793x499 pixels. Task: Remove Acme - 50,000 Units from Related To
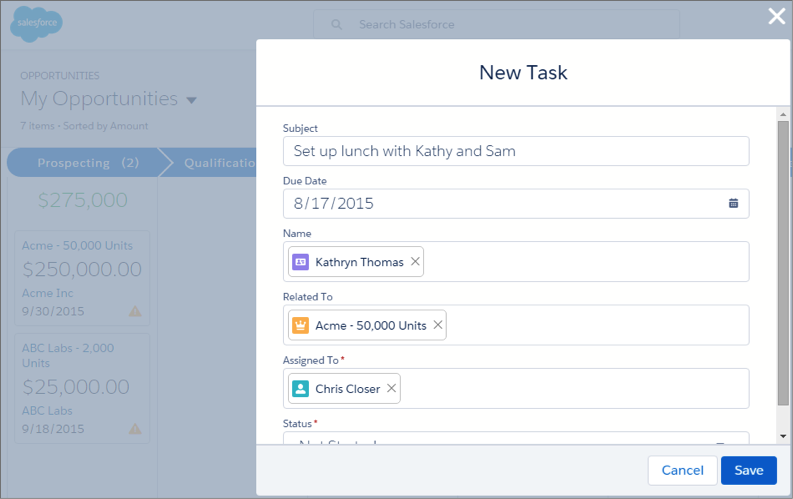pos(437,325)
